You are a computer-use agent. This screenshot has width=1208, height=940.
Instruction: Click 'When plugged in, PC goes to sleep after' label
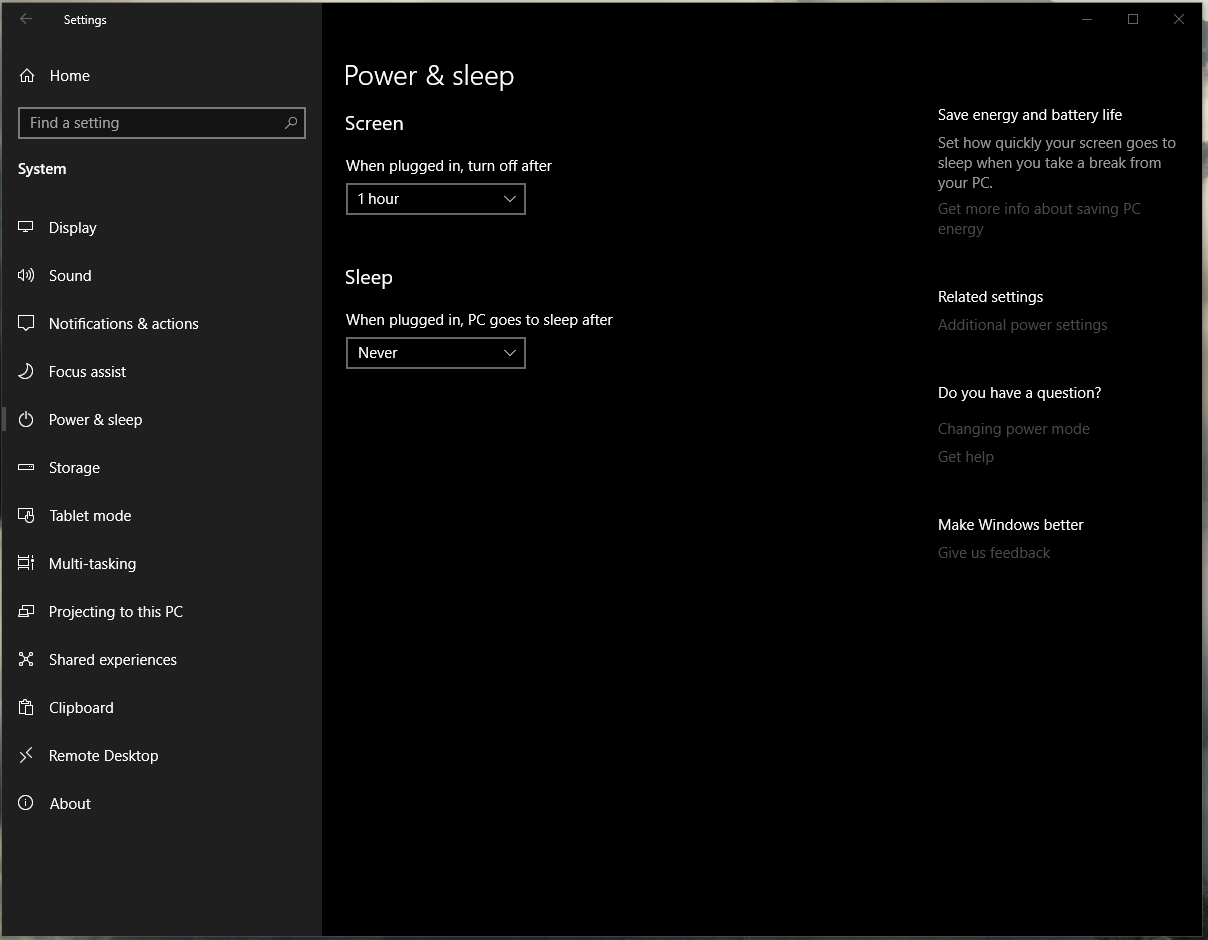point(479,320)
